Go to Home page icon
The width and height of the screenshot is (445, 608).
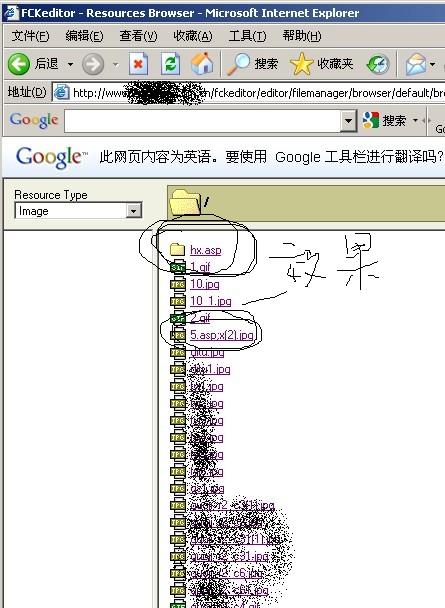coord(202,64)
